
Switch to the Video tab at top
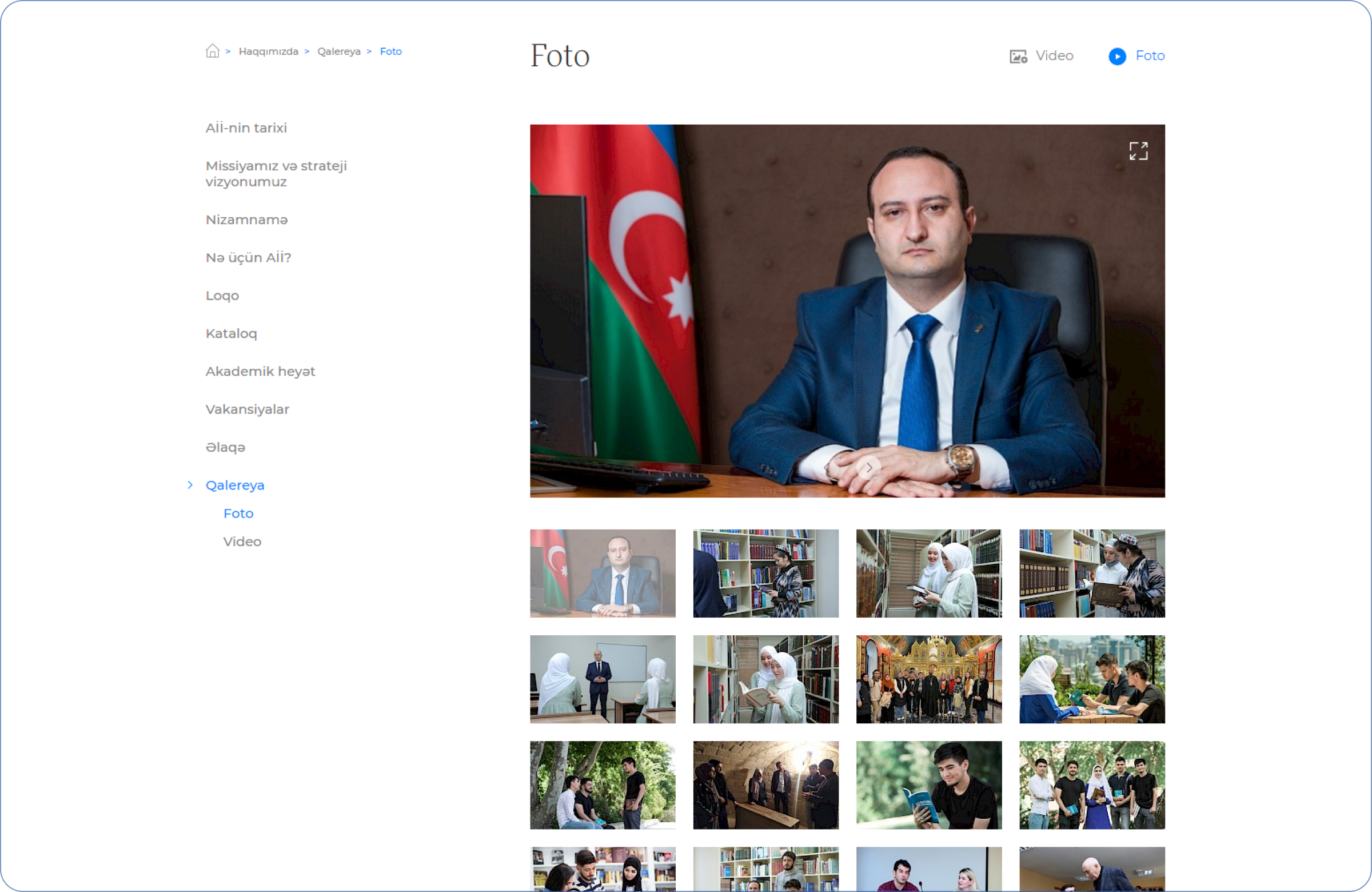coord(1054,56)
